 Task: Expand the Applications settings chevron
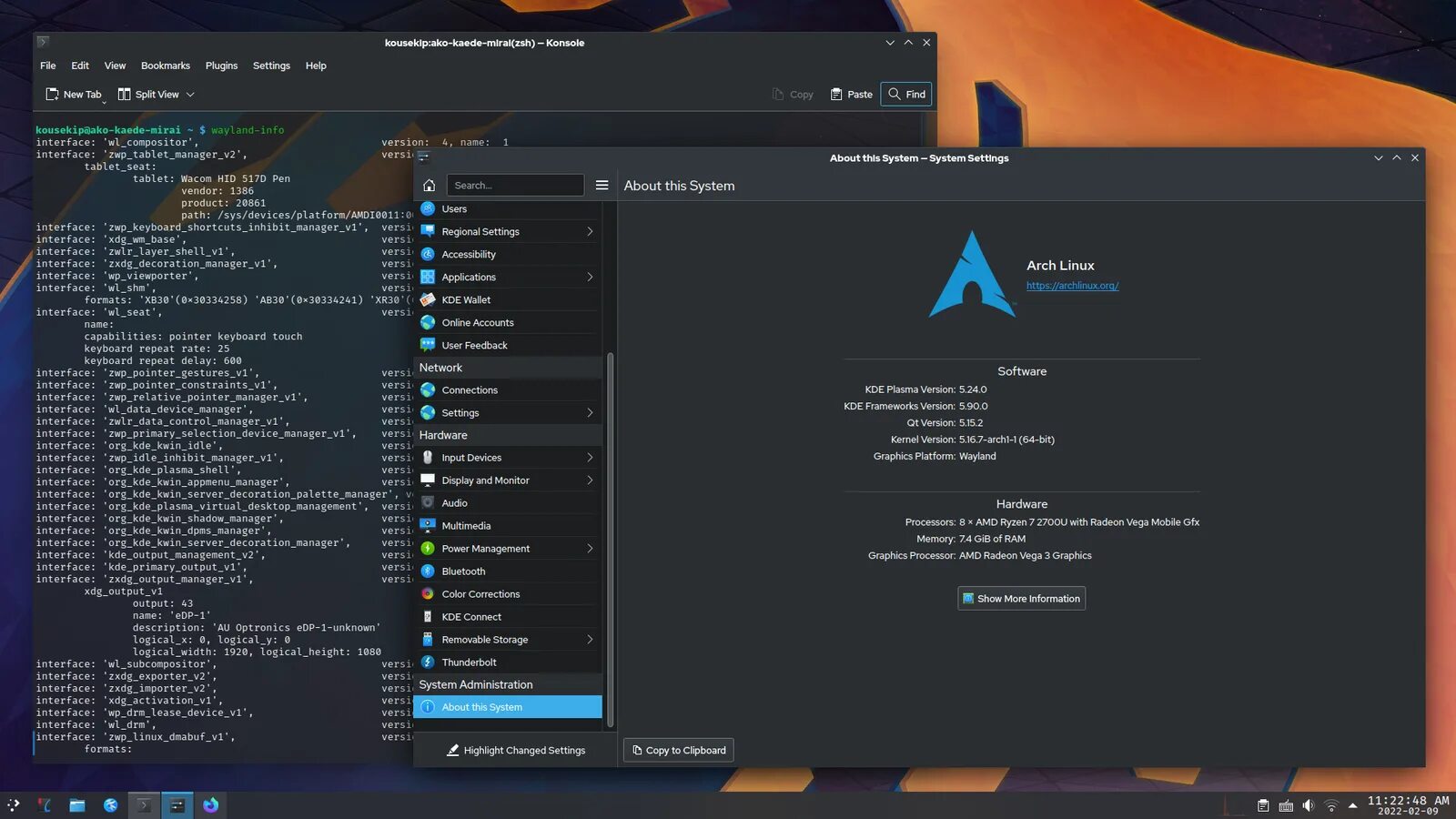tap(591, 277)
